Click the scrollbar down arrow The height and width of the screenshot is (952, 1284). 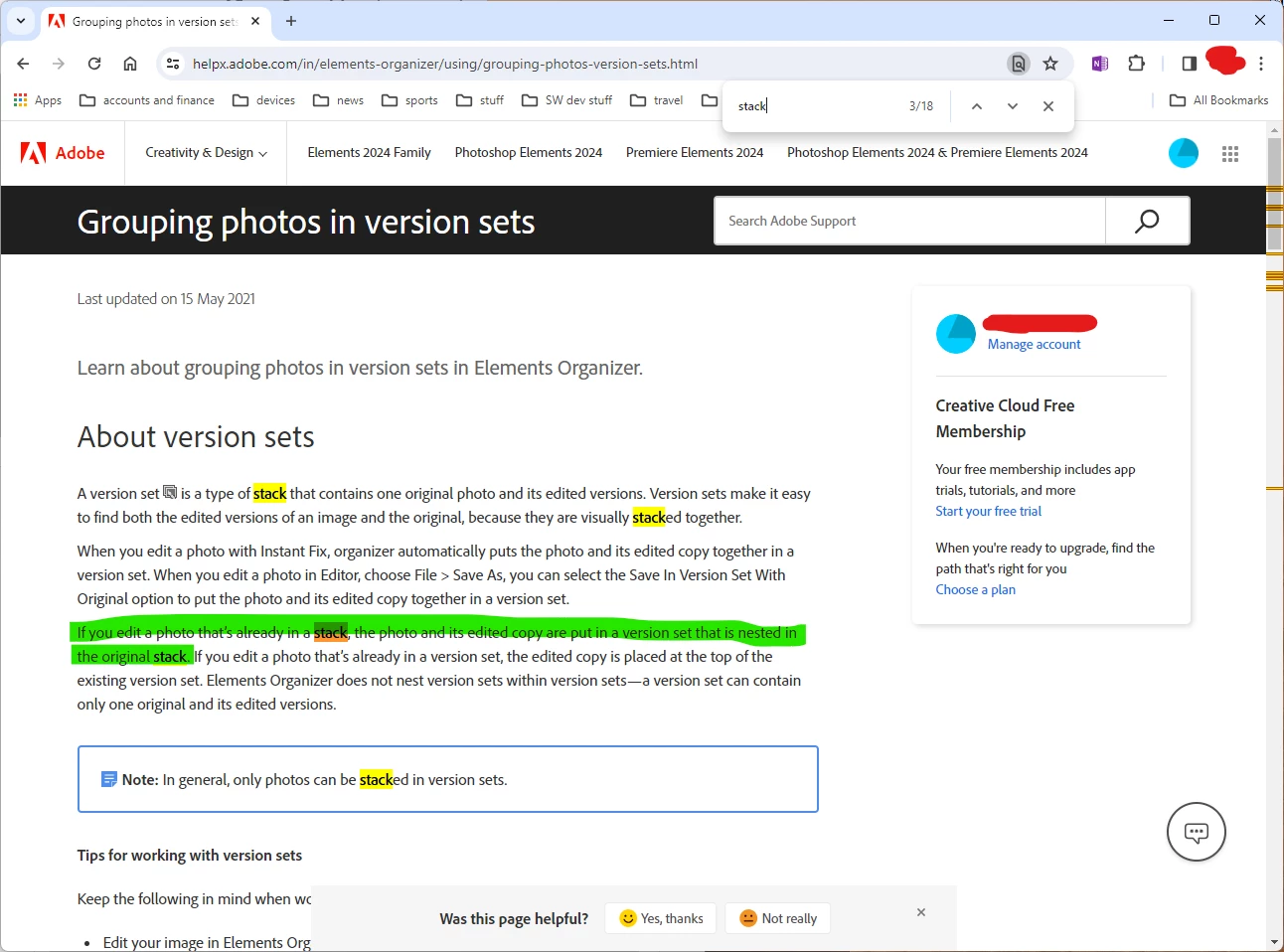point(1274,942)
